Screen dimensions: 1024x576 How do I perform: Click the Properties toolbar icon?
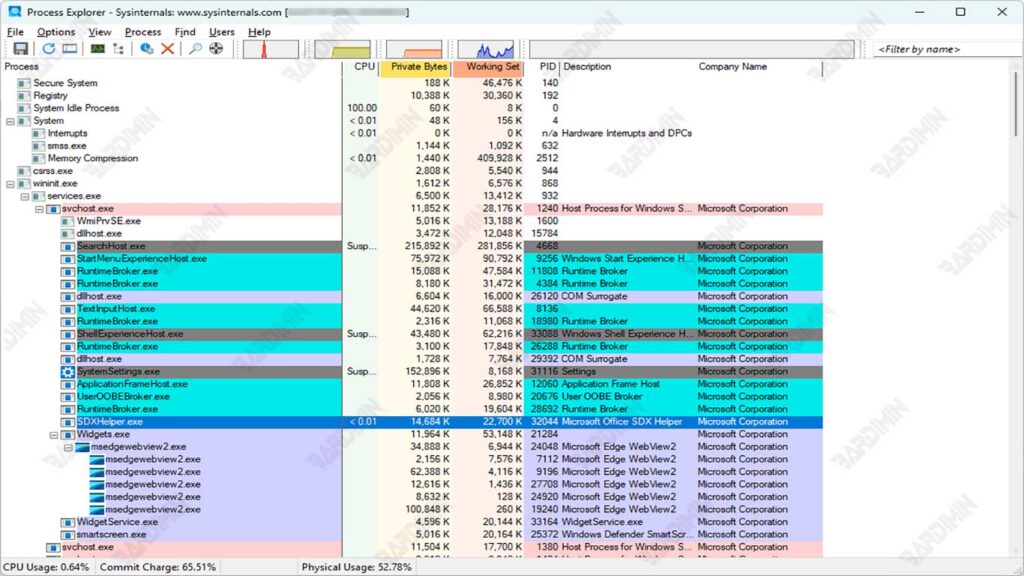146,49
